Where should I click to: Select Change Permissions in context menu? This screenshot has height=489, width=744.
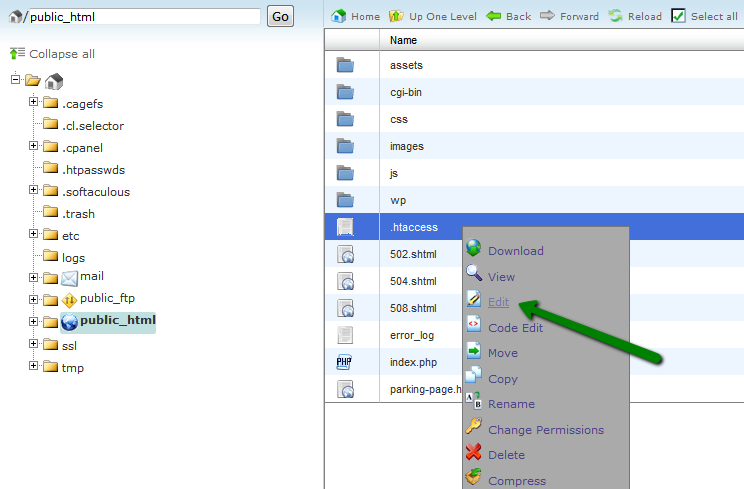(x=545, y=430)
